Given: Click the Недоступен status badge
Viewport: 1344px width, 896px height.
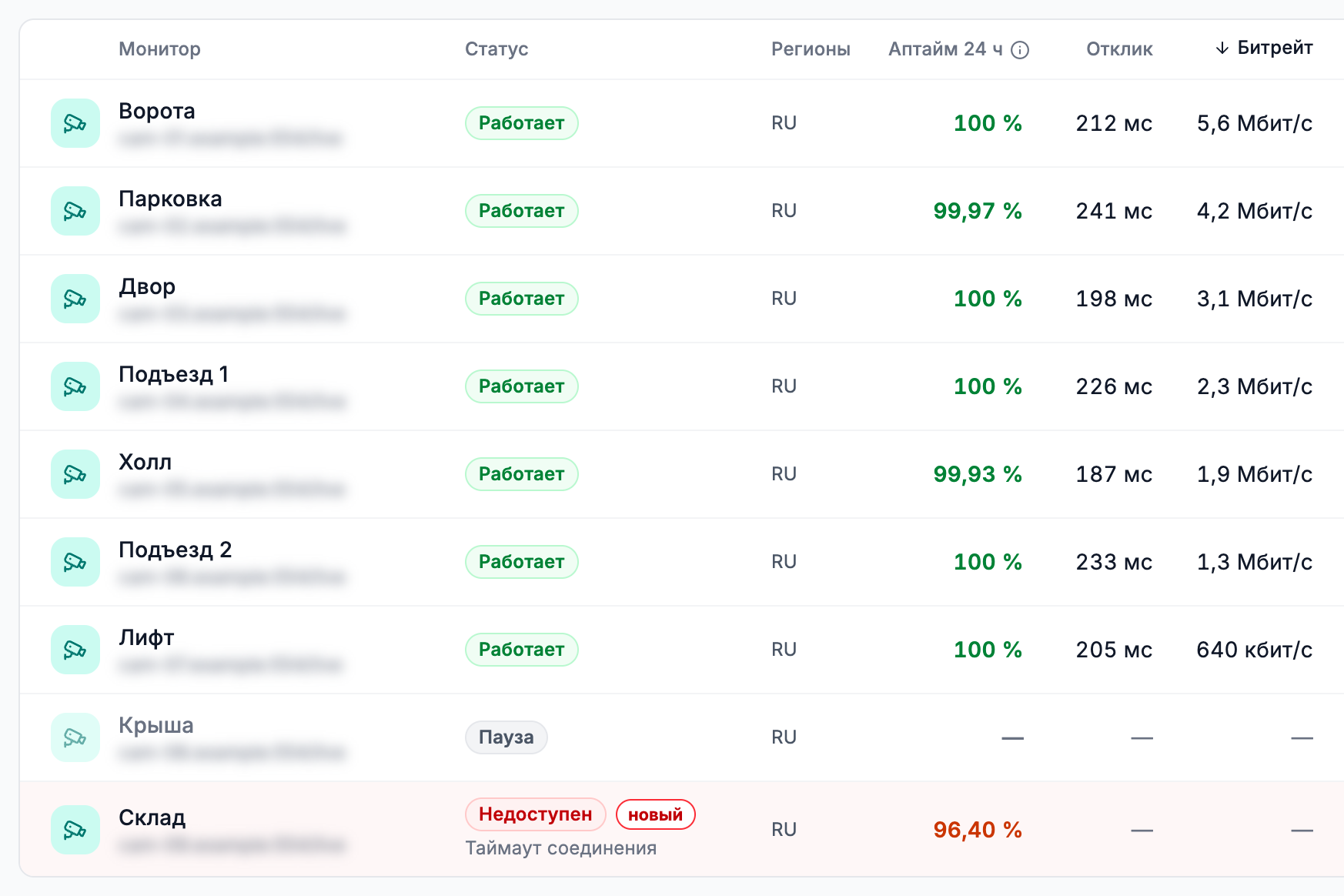Looking at the screenshot, I should (x=536, y=814).
